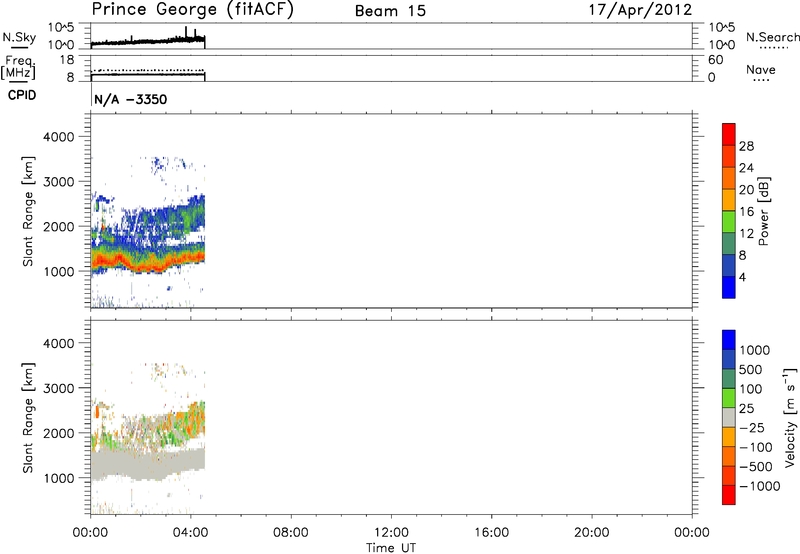This screenshot has width=800, height=554.
Task: Click the date "17/Apr/2012"
Action: [x=640, y=10]
